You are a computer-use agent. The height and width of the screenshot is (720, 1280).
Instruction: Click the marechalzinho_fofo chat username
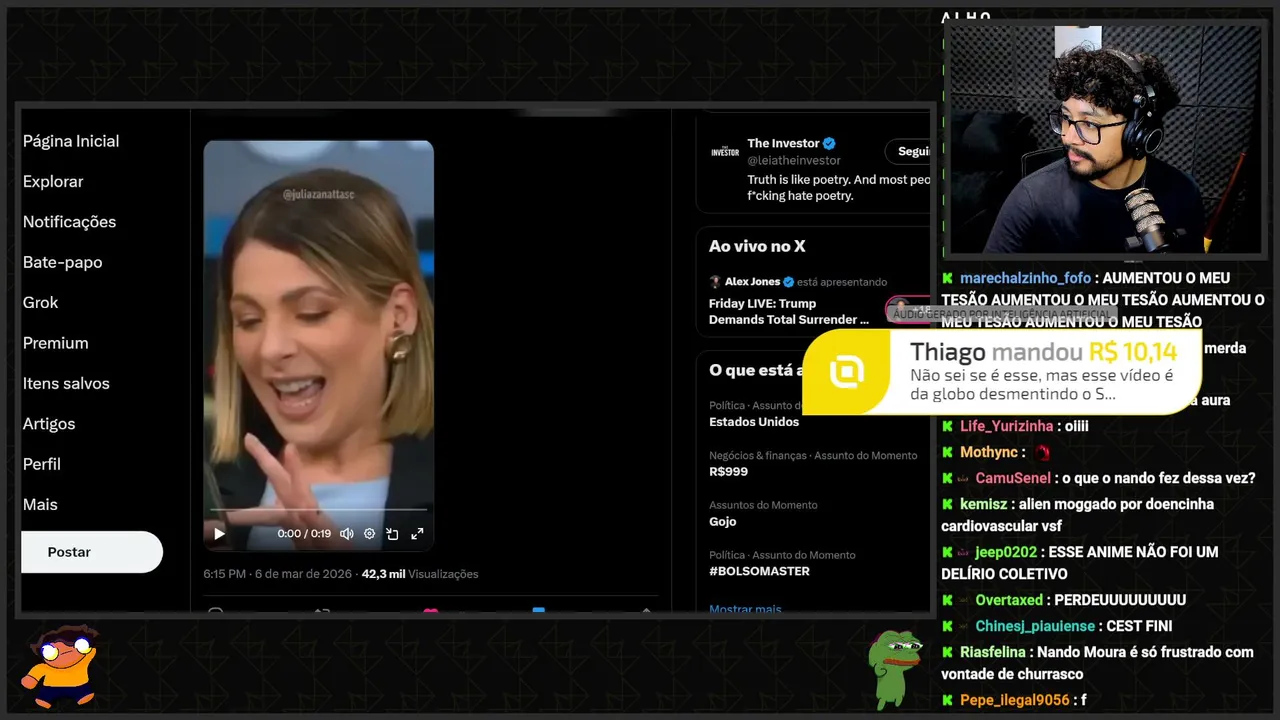(1025, 278)
